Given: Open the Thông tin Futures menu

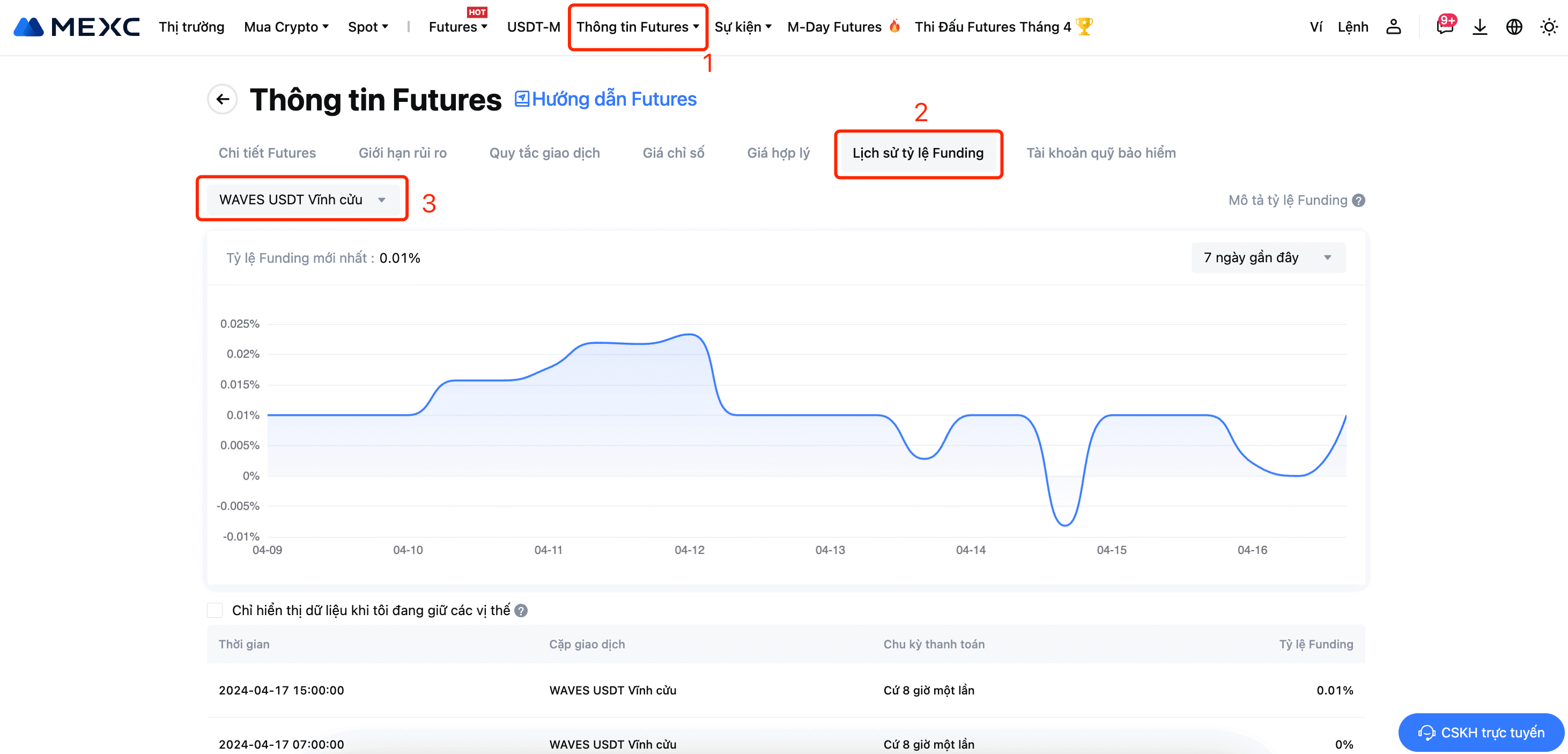Looking at the screenshot, I should [x=637, y=27].
